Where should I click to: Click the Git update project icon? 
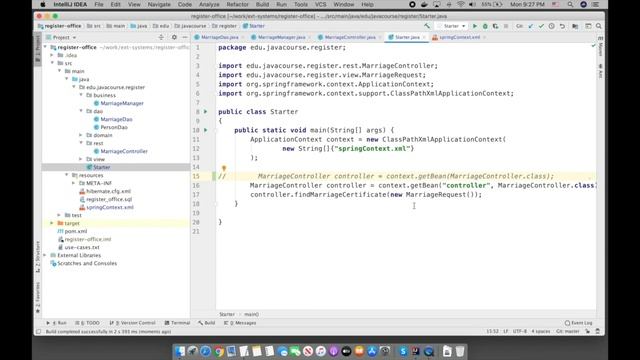(x=531, y=26)
